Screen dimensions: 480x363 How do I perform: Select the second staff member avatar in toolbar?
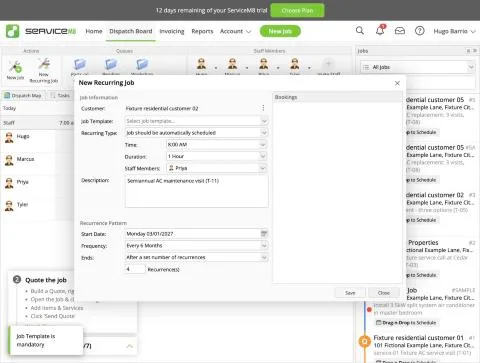pos(232,63)
